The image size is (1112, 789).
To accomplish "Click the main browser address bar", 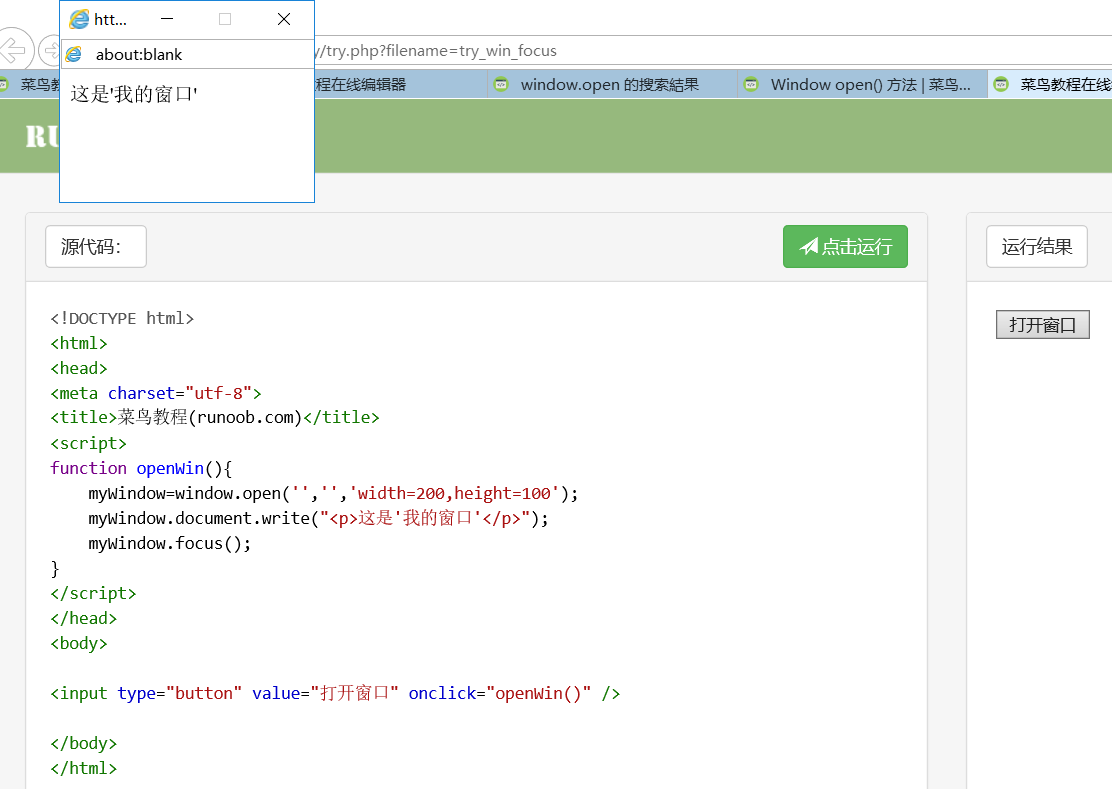I will [x=713, y=50].
